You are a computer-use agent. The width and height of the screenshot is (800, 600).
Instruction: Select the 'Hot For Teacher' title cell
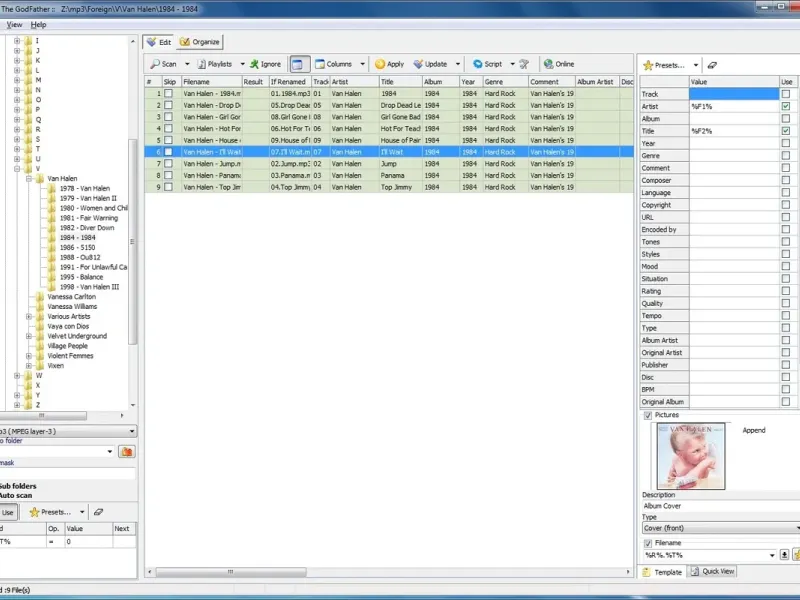401,129
